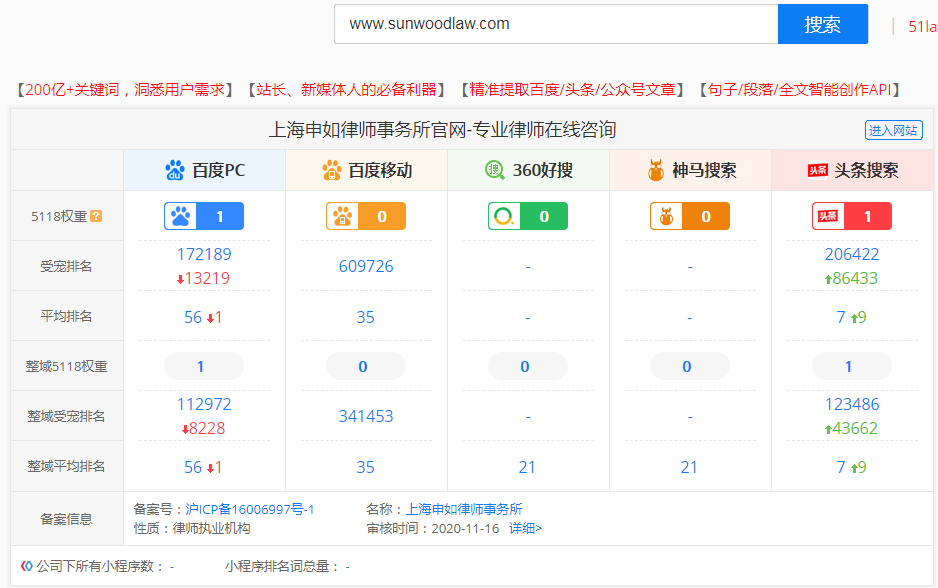Open the 句子/段落/全文智能创作API link
The width and height of the screenshot is (938, 588).
(799, 90)
